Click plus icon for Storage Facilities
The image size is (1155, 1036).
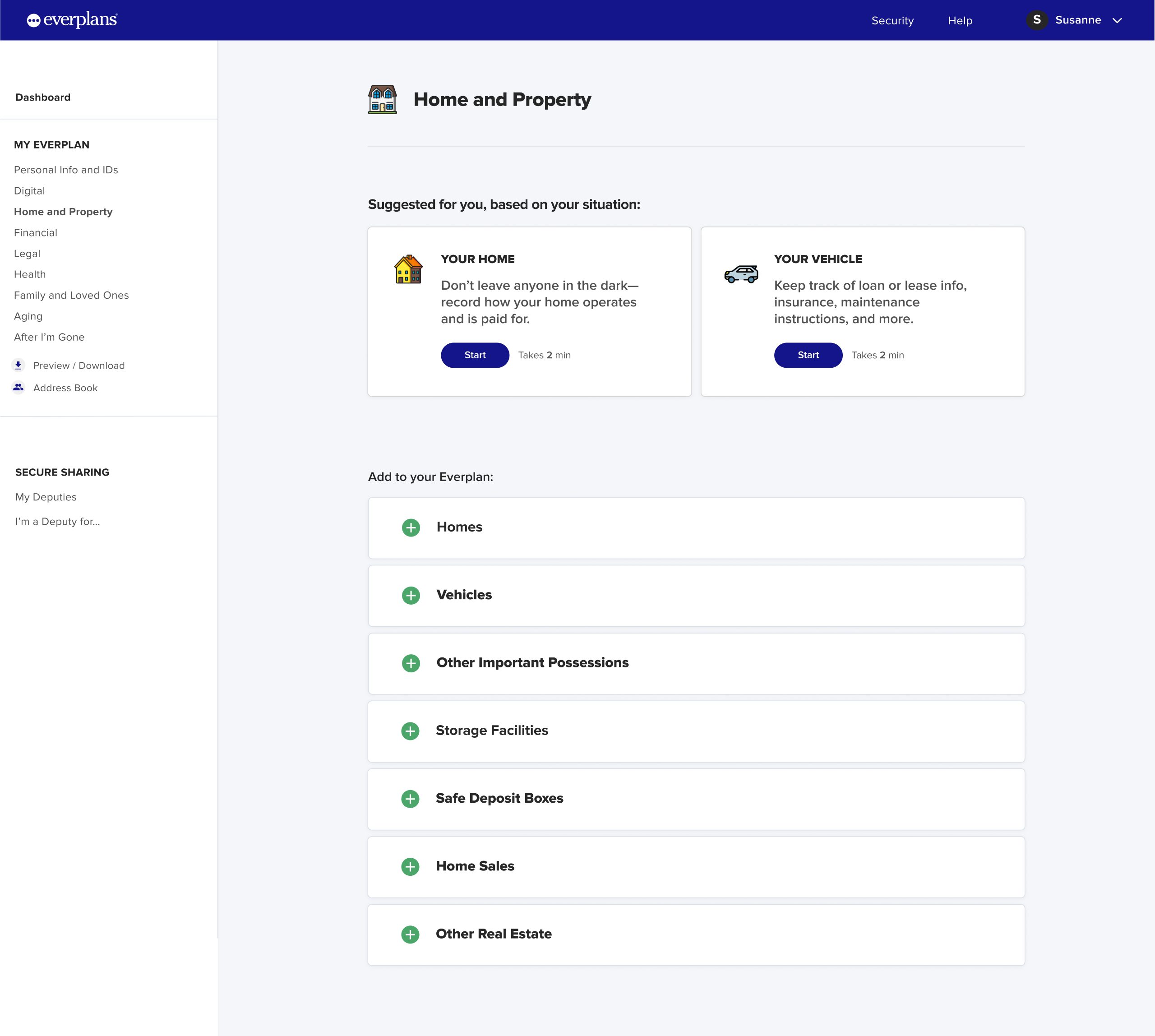pyautogui.click(x=411, y=731)
